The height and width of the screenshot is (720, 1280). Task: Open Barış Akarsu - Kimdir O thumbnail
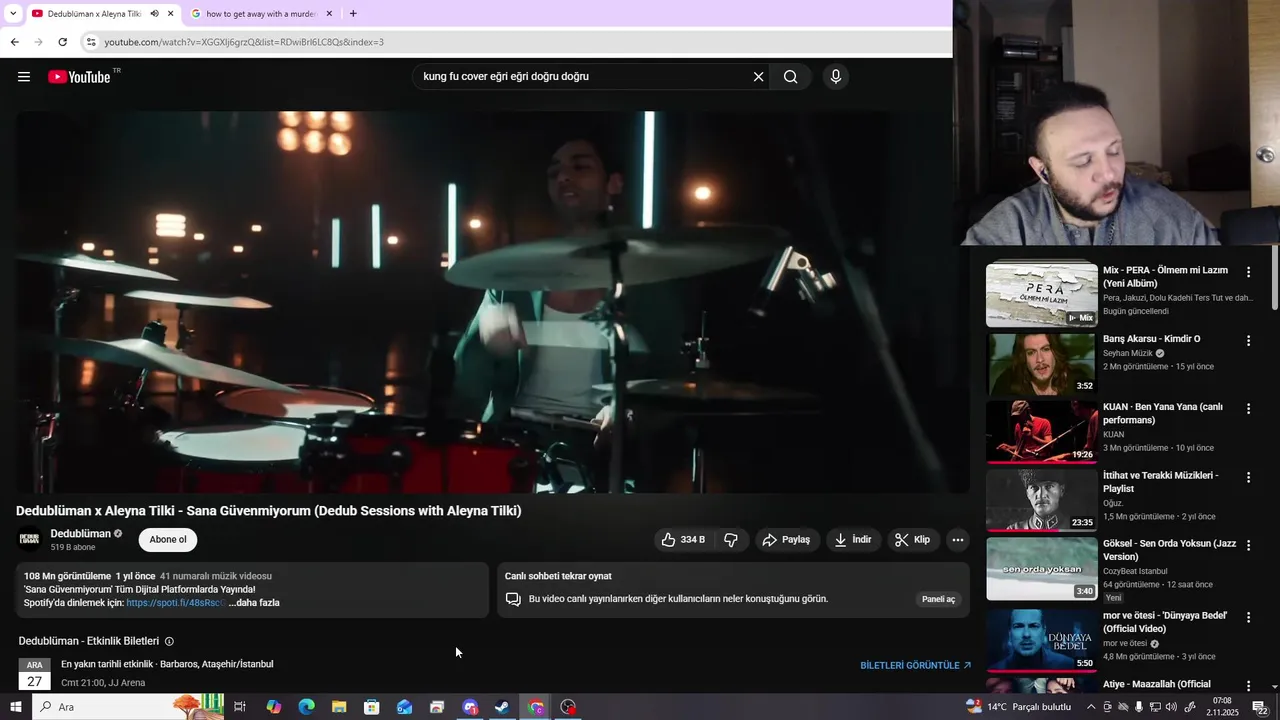tap(1042, 364)
